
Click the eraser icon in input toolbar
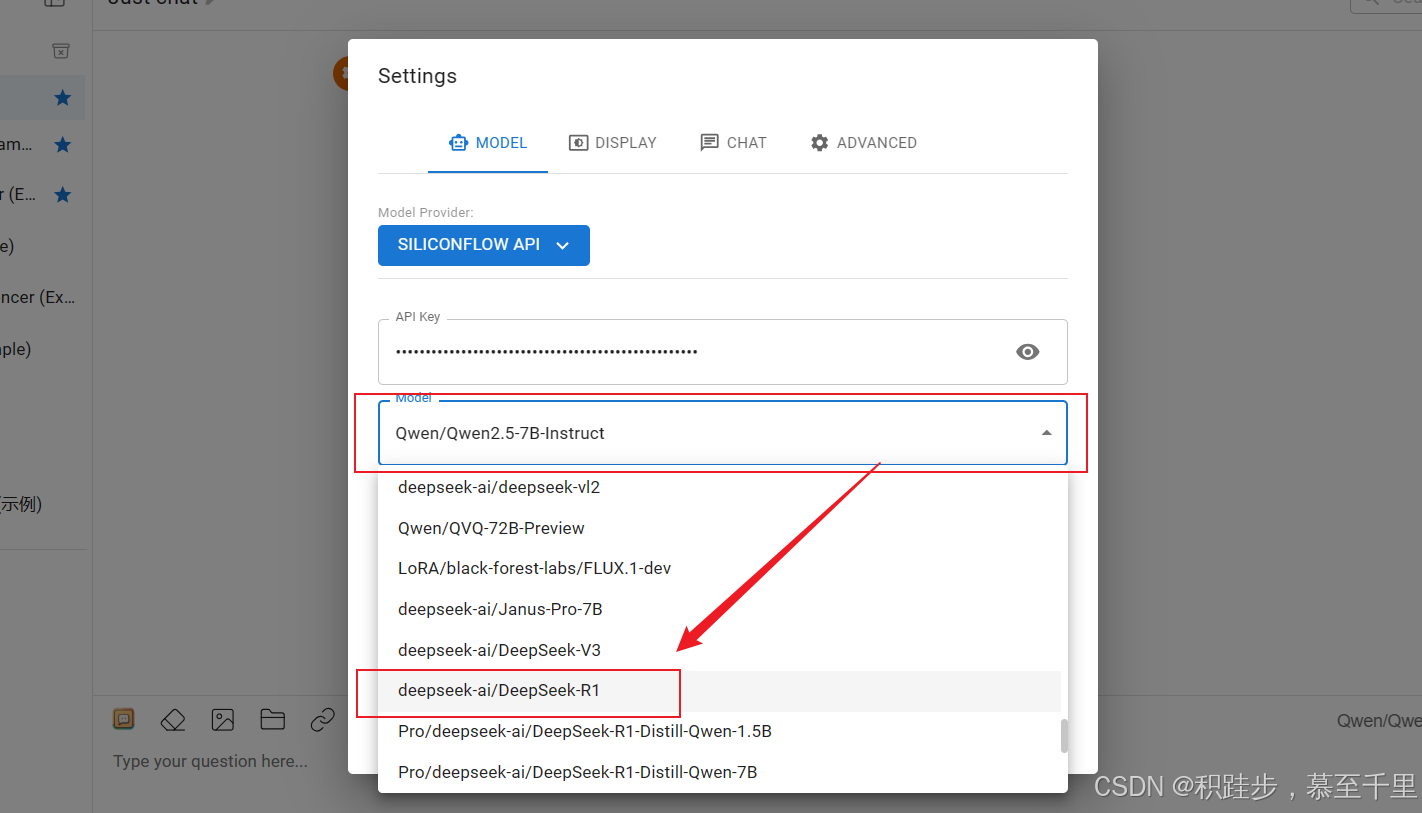click(173, 719)
